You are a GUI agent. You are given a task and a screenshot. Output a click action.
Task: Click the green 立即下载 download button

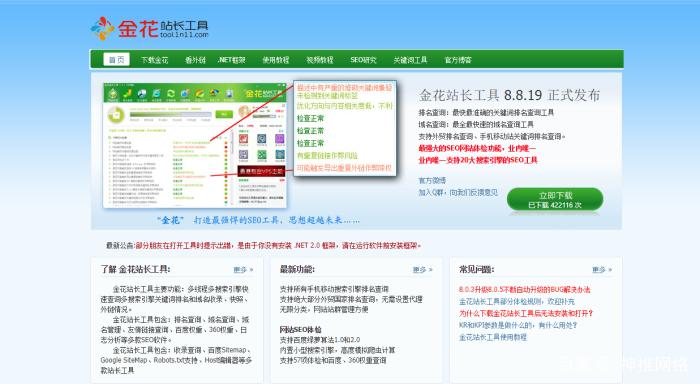(555, 200)
